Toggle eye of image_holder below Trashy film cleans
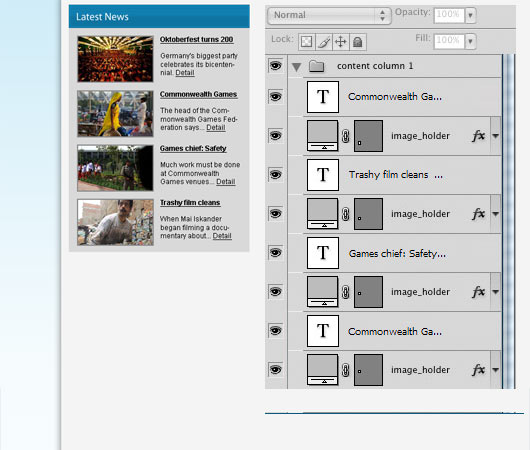 coord(275,214)
